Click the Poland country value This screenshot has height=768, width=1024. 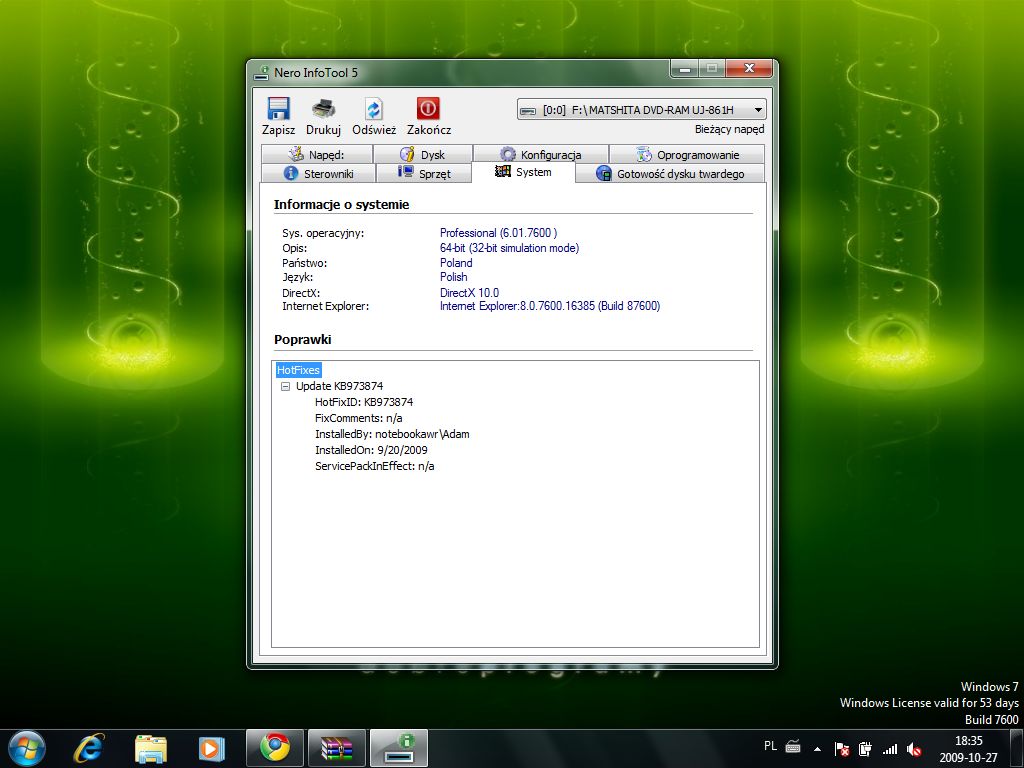coord(456,263)
